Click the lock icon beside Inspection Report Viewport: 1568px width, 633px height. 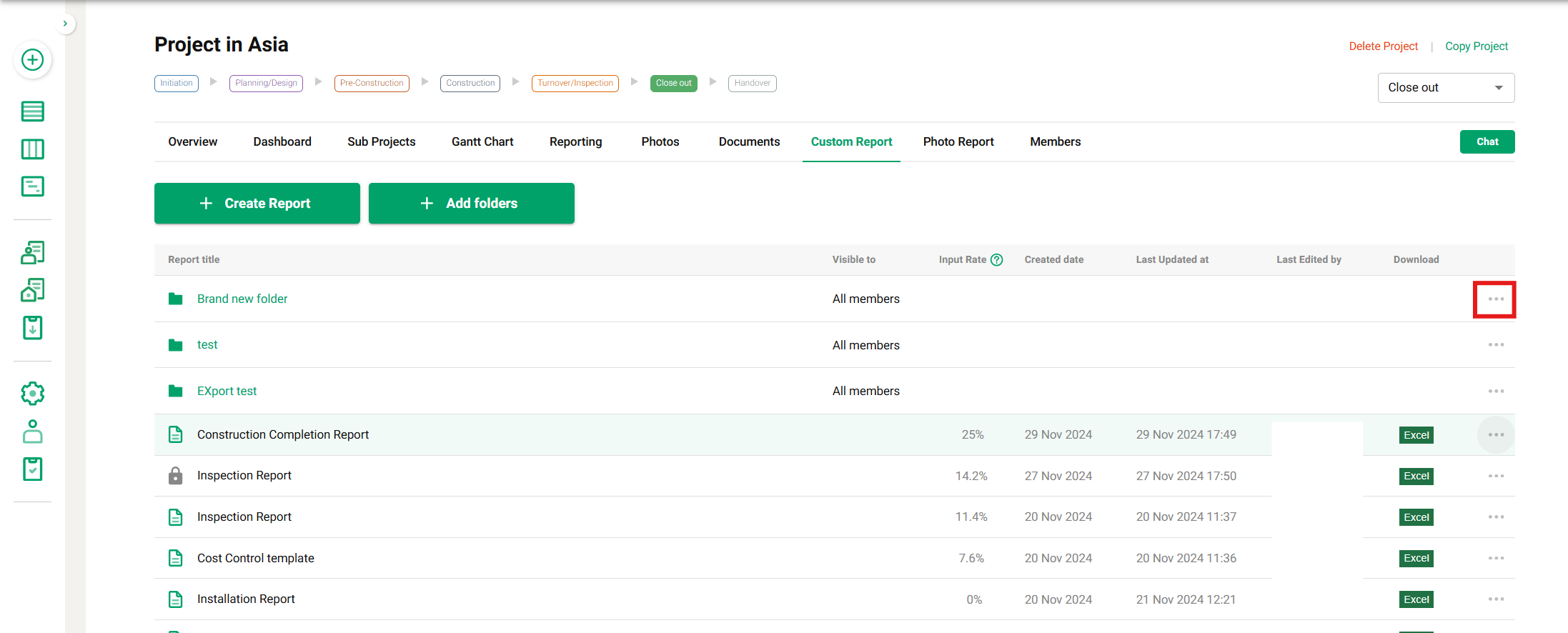coord(175,476)
